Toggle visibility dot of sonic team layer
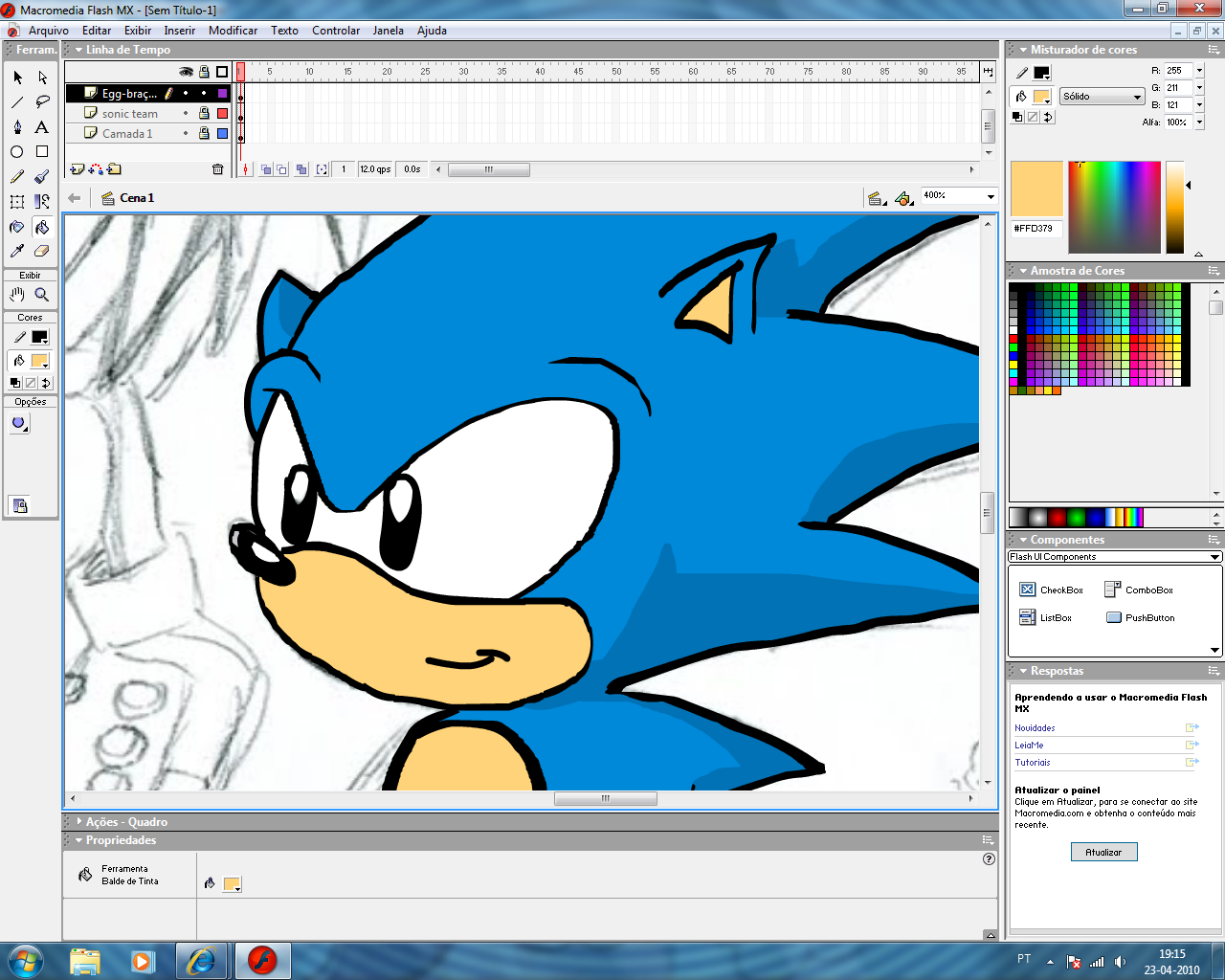Screen dimensions: 1225x980 (x=186, y=113)
